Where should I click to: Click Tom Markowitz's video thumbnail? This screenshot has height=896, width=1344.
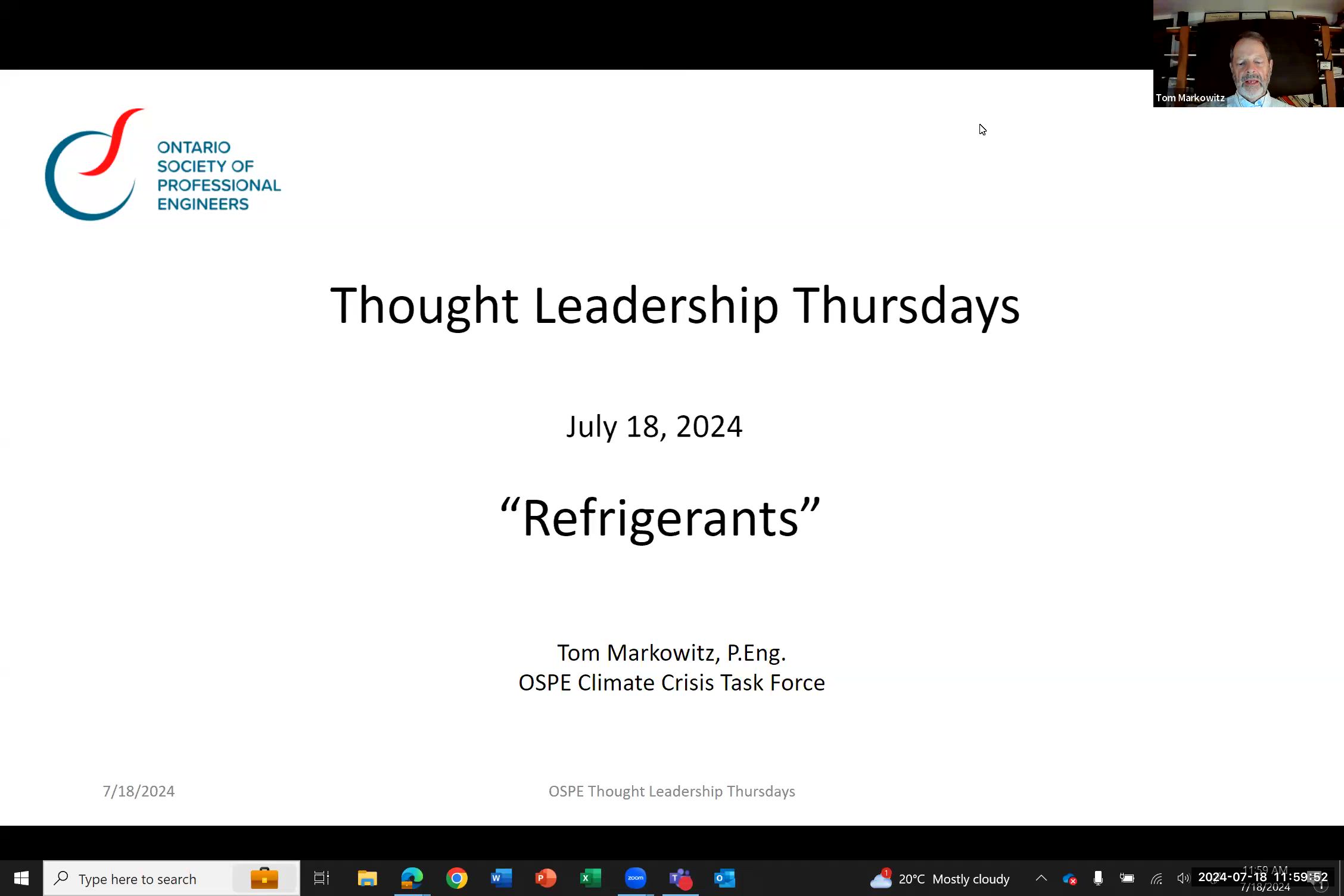[x=1248, y=54]
